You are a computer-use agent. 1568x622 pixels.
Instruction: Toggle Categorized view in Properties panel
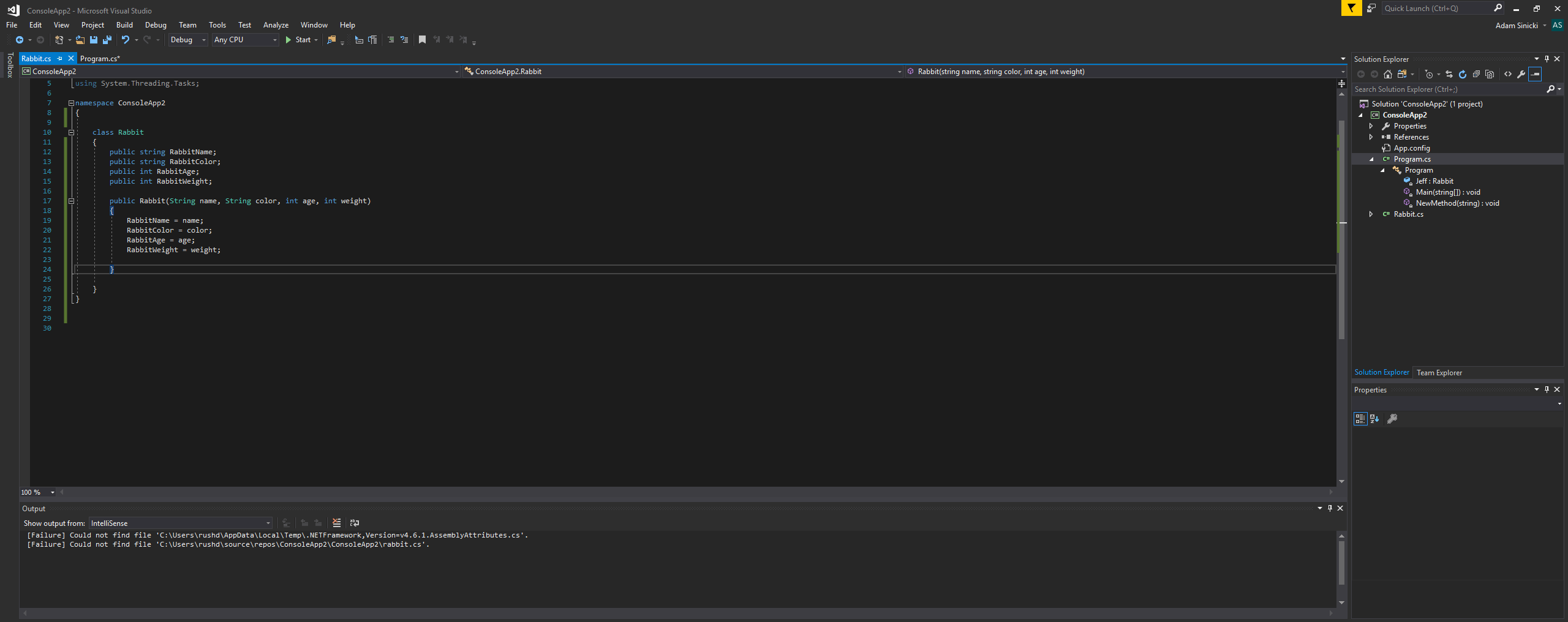(1360, 419)
